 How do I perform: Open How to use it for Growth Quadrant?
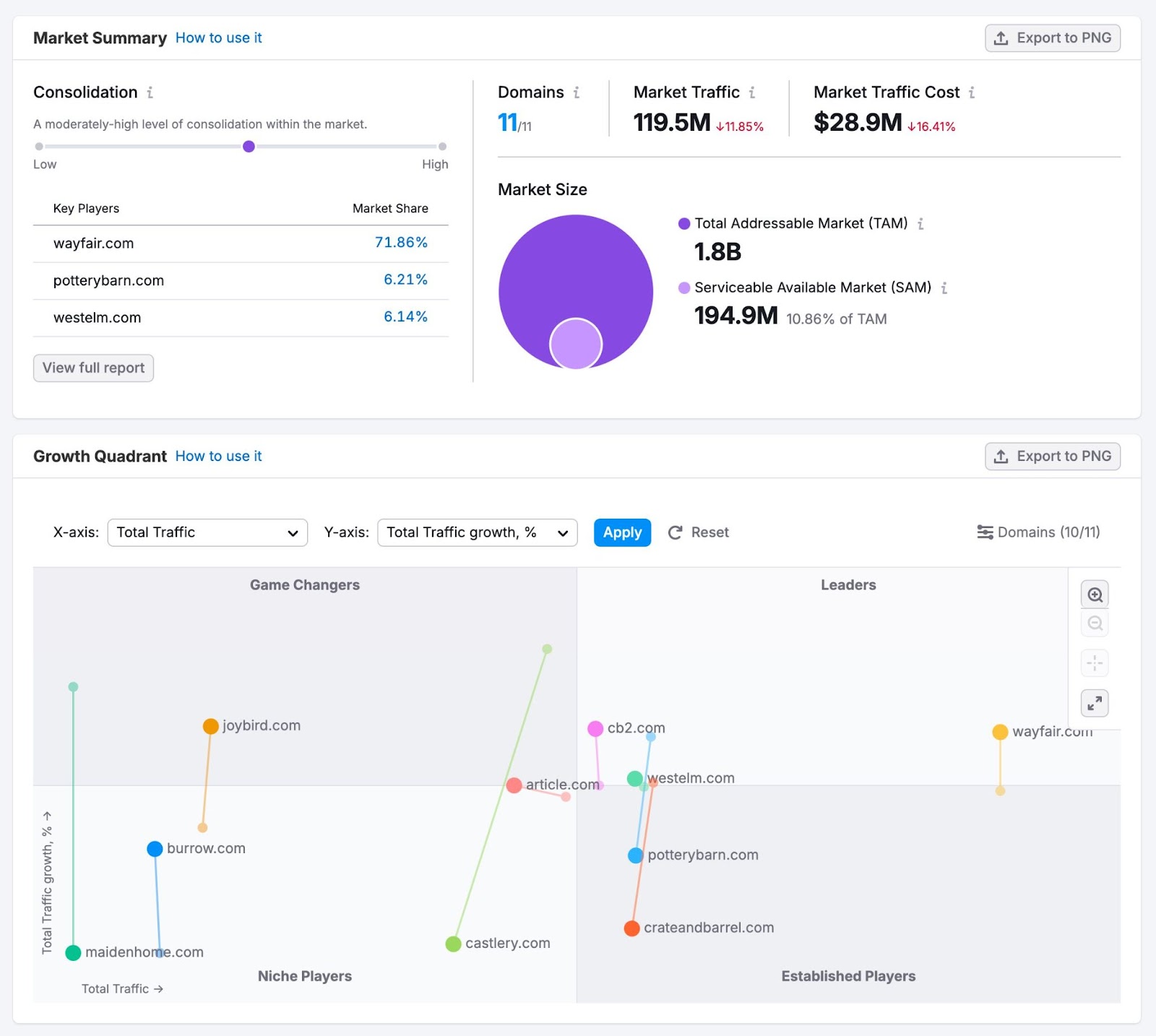(218, 456)
